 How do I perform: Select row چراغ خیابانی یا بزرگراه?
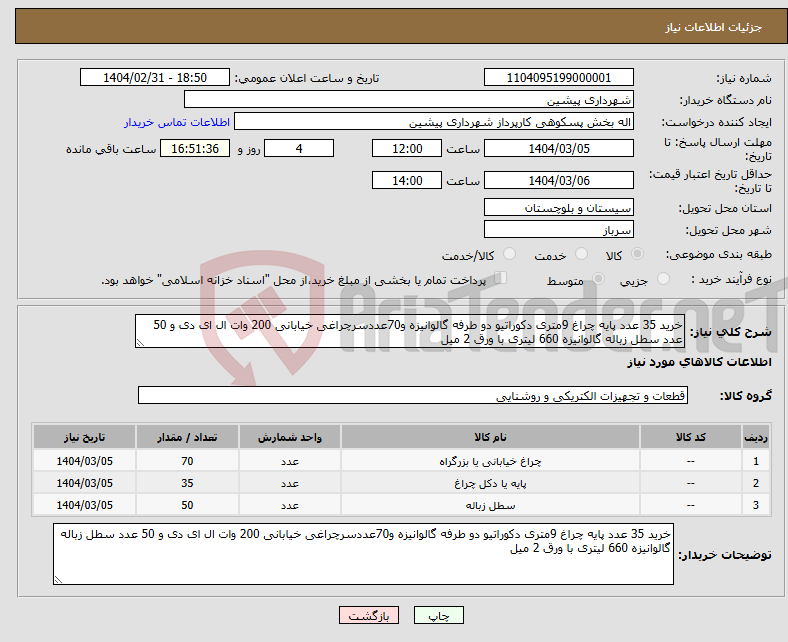tap(401, 461)
